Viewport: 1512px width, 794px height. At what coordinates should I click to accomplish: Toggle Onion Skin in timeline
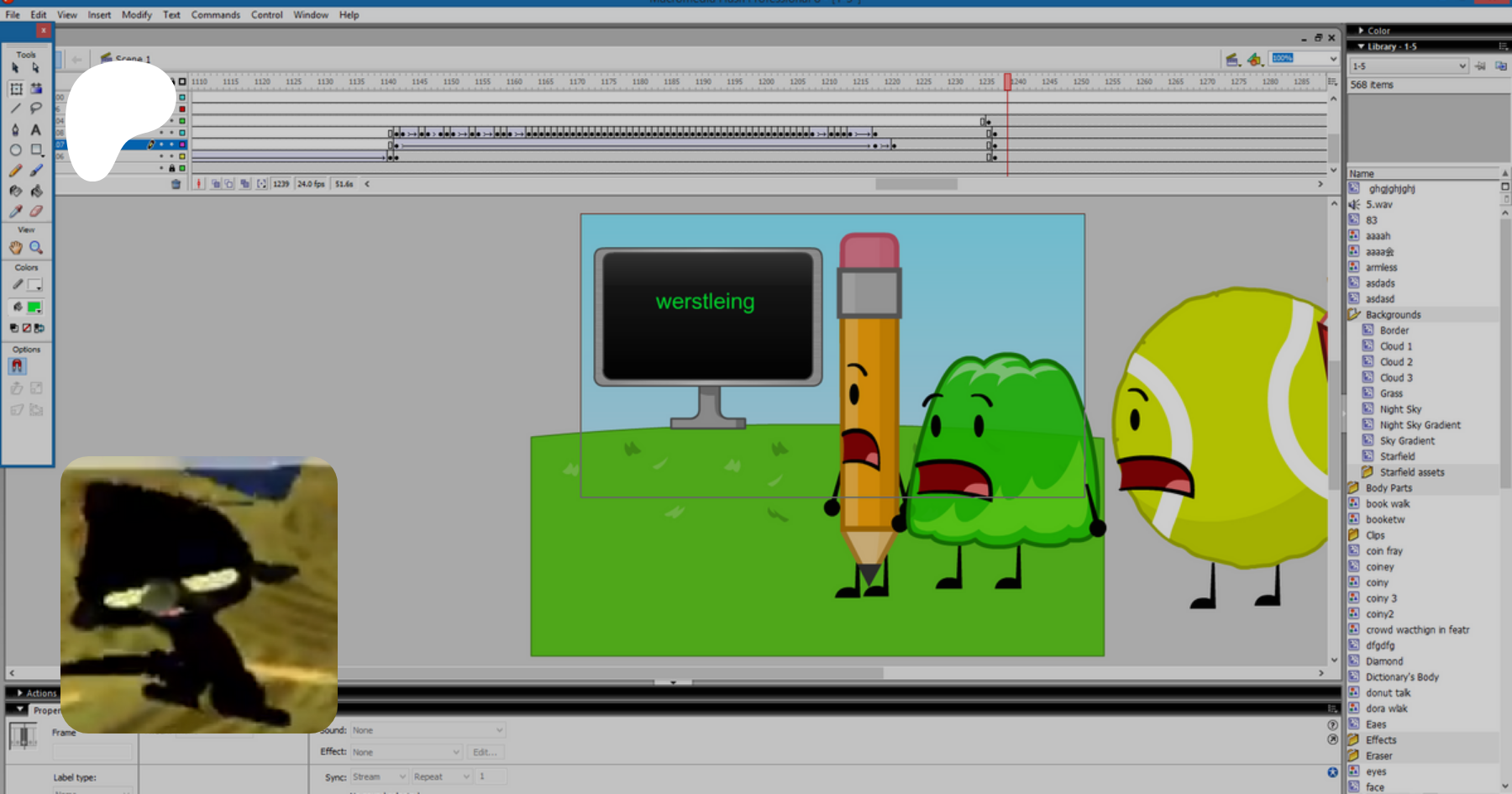pos(216,184)
